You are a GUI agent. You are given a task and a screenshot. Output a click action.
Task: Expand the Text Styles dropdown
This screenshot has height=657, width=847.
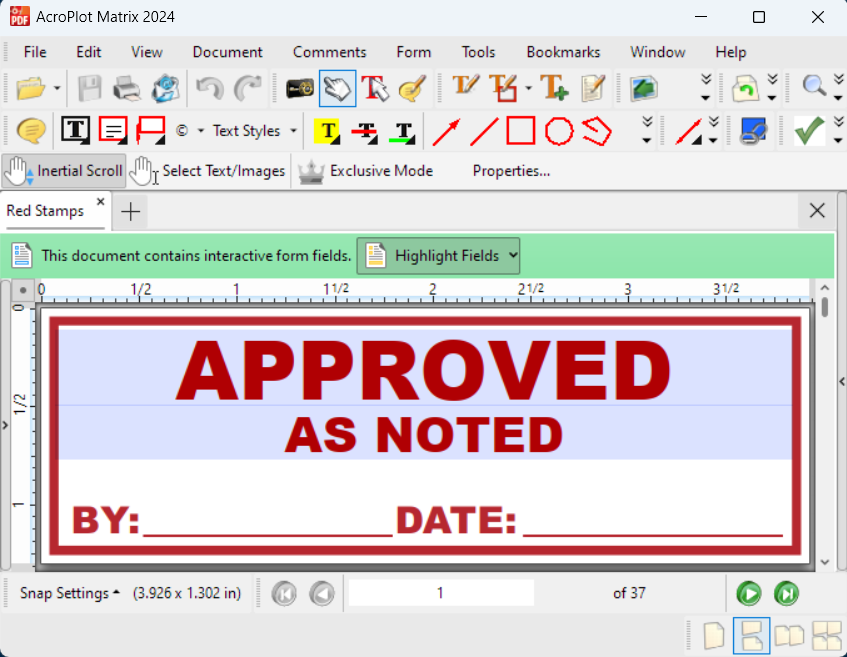(x=254, y=131)
